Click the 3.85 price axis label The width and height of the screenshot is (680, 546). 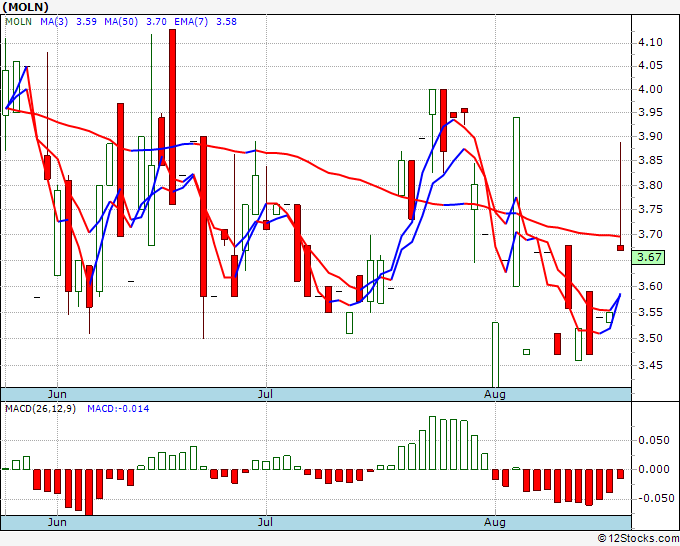click(650, 160)
